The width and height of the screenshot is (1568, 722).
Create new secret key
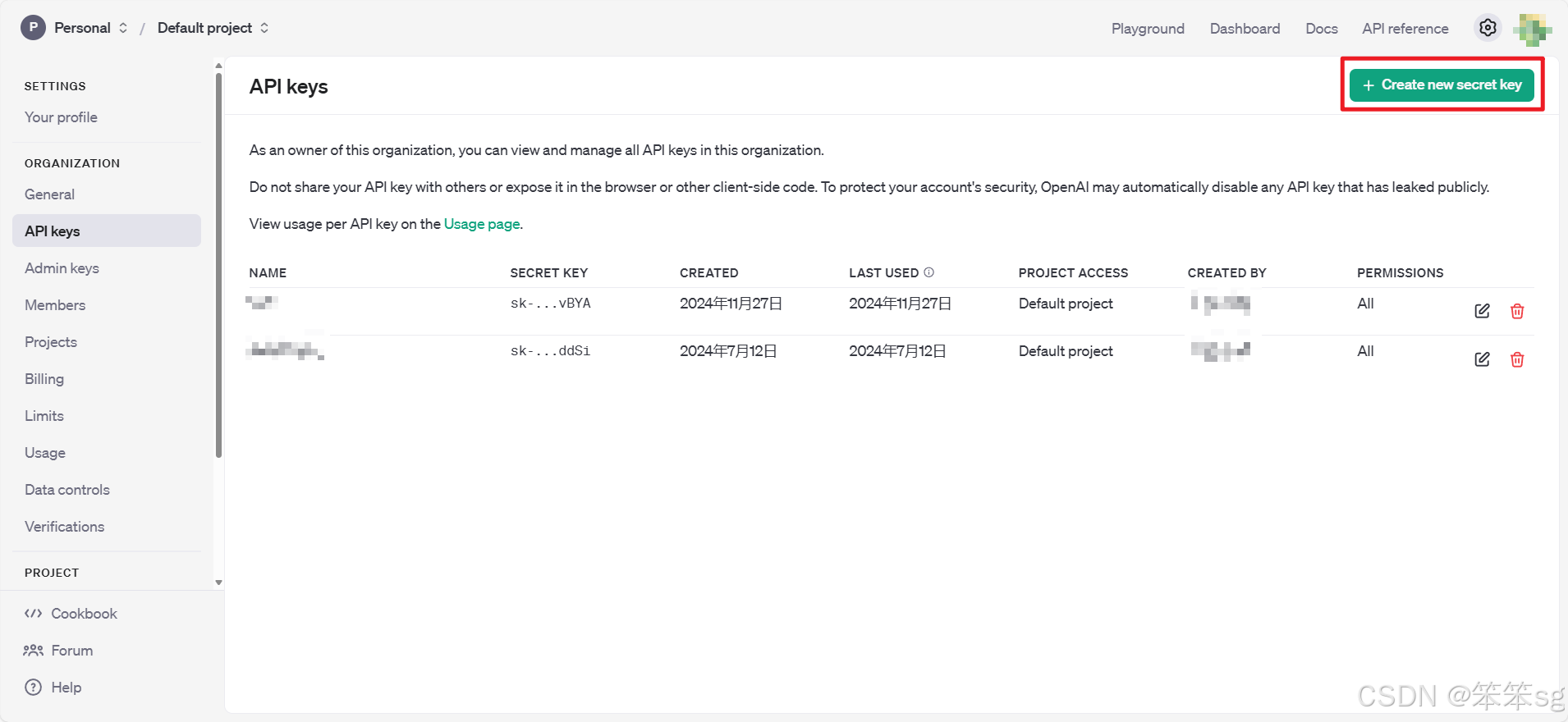tap(1442, 85)
